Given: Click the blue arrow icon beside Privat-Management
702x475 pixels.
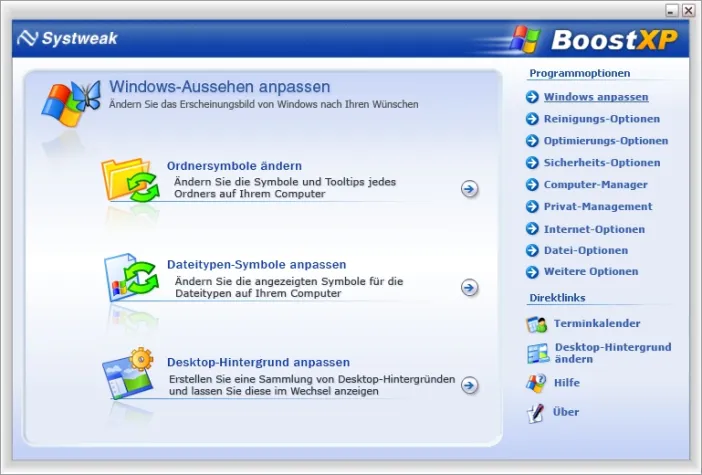Looking at the screenshot, I should point(532,206).
